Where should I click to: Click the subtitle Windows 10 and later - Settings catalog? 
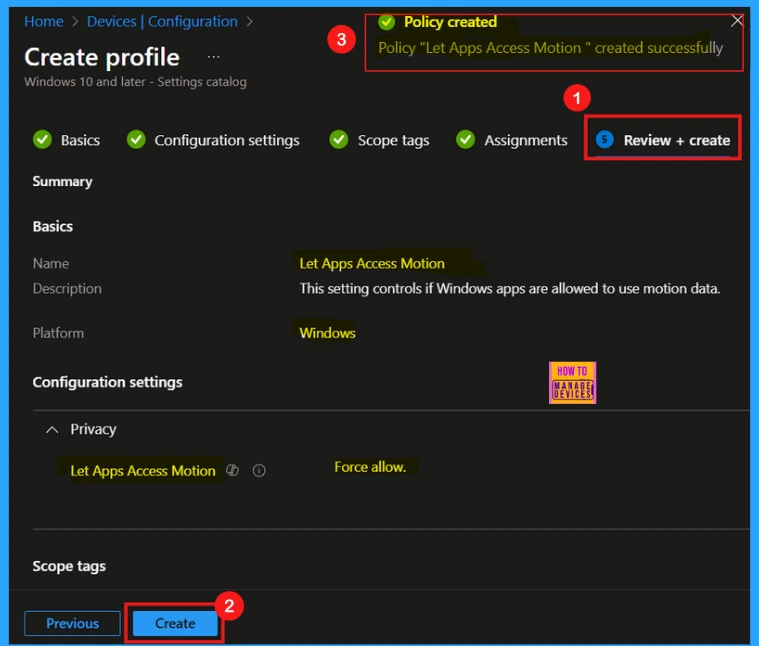[x=136, y=82]
